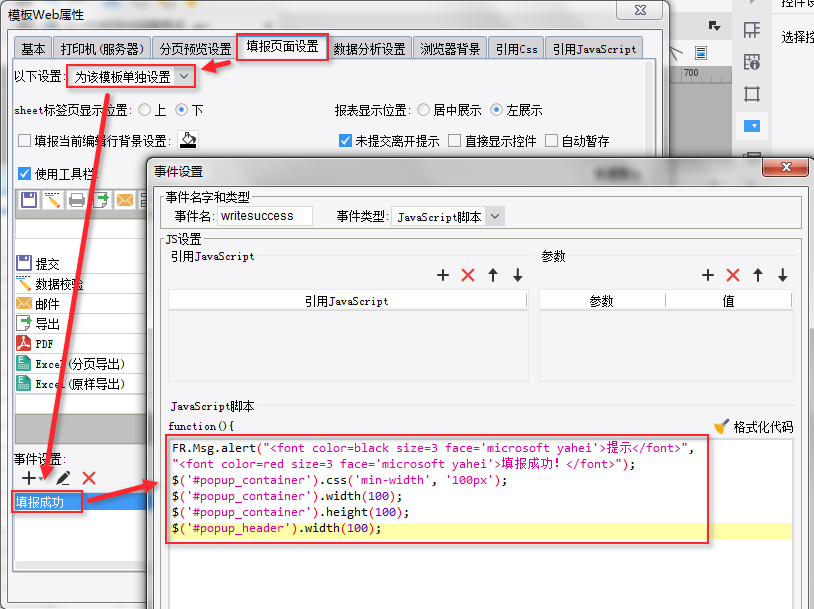Click the email envelope icon in toolbar preview
The height and width of the screenshot is (609, 814).
click(125, 200)
